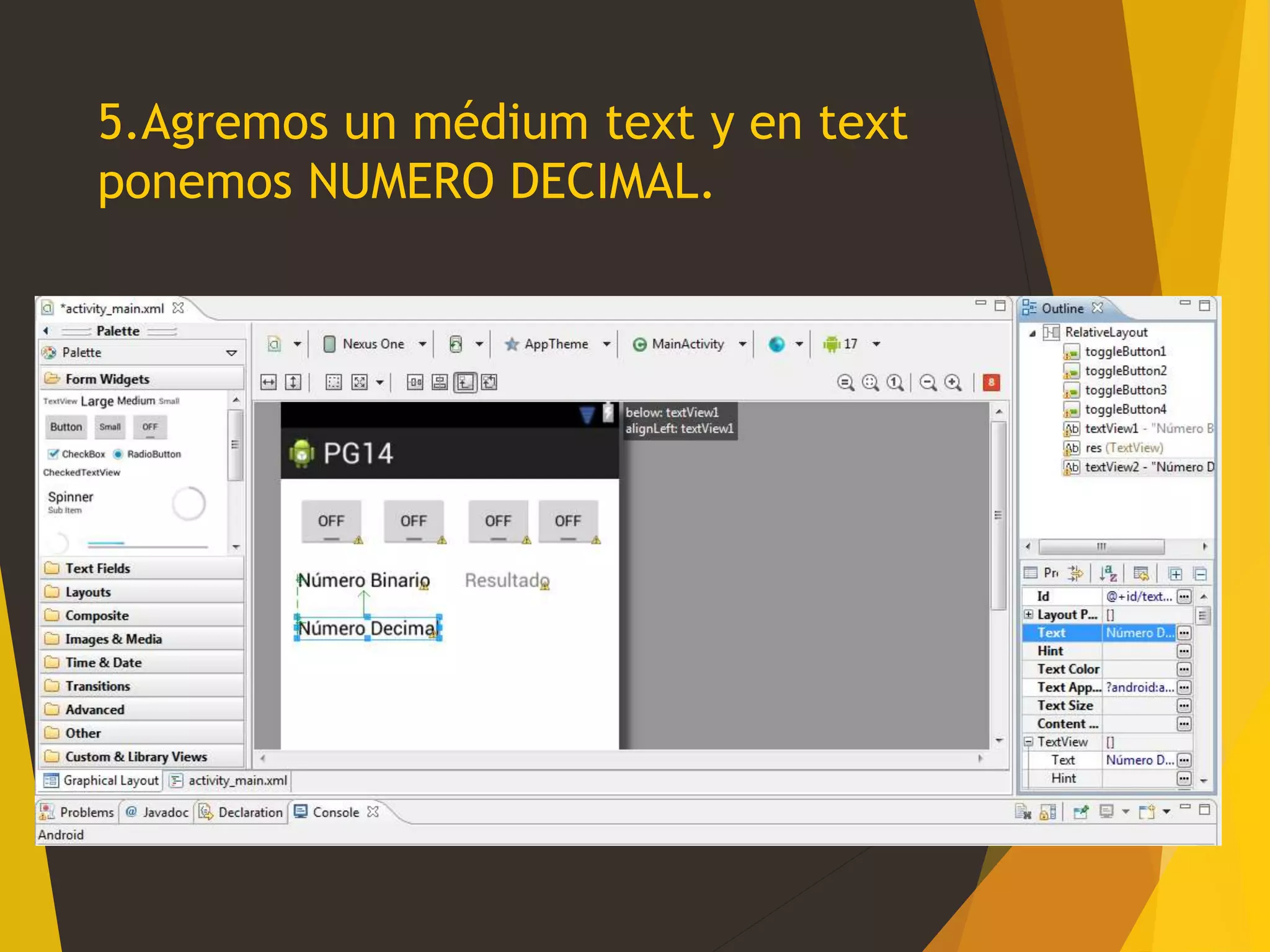Click ellipsis button for Id property
Viewport: 1270px width, 952px height.
pos(1184,596)
